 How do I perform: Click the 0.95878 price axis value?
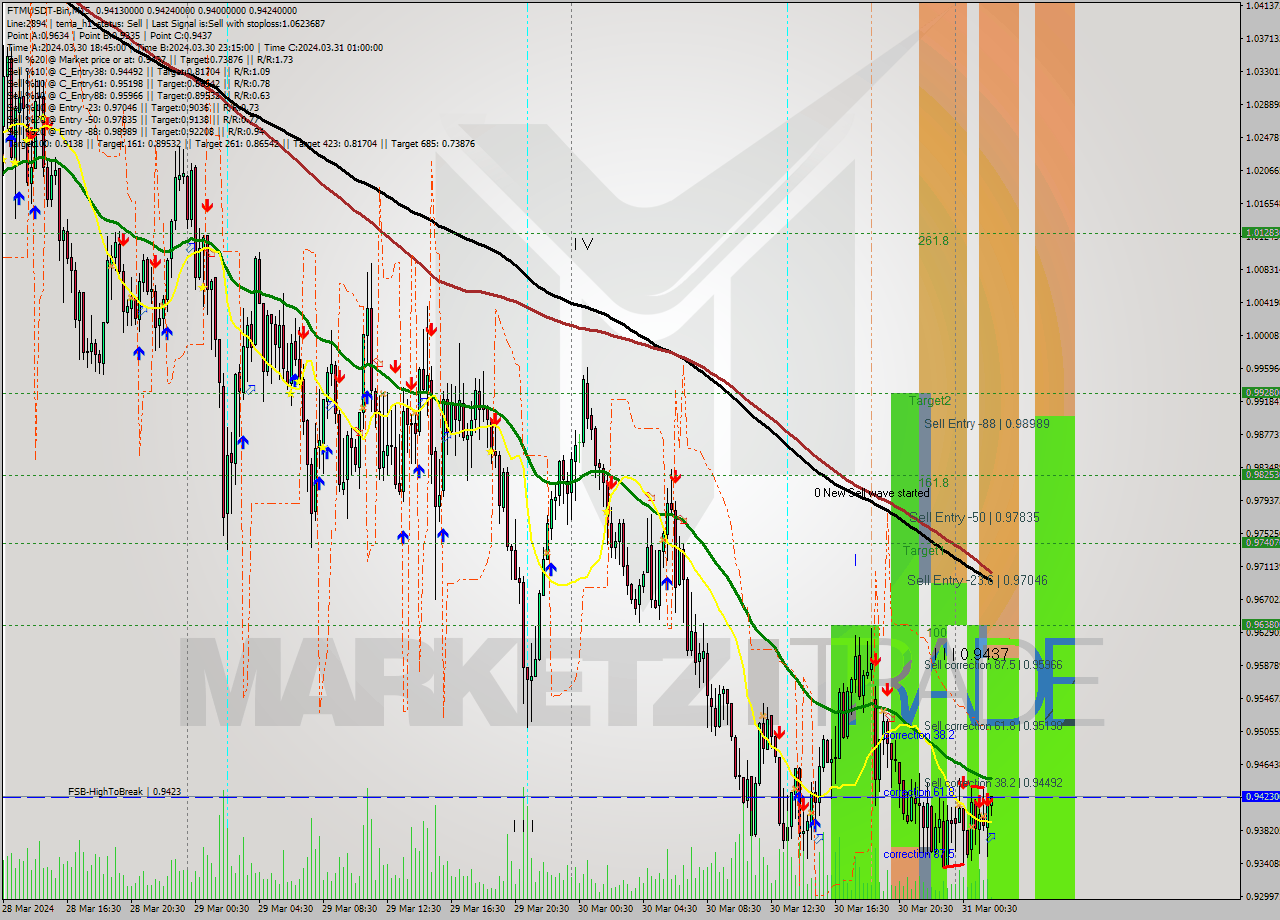click(1263, 665)
